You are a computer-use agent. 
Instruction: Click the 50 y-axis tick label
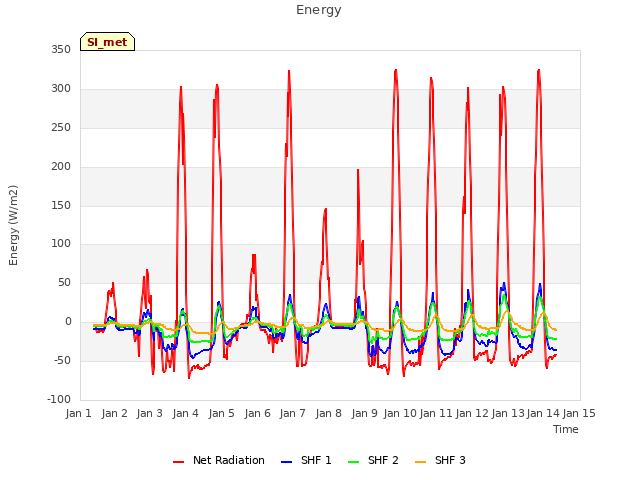pyautogui.click(x=64, y=282)
